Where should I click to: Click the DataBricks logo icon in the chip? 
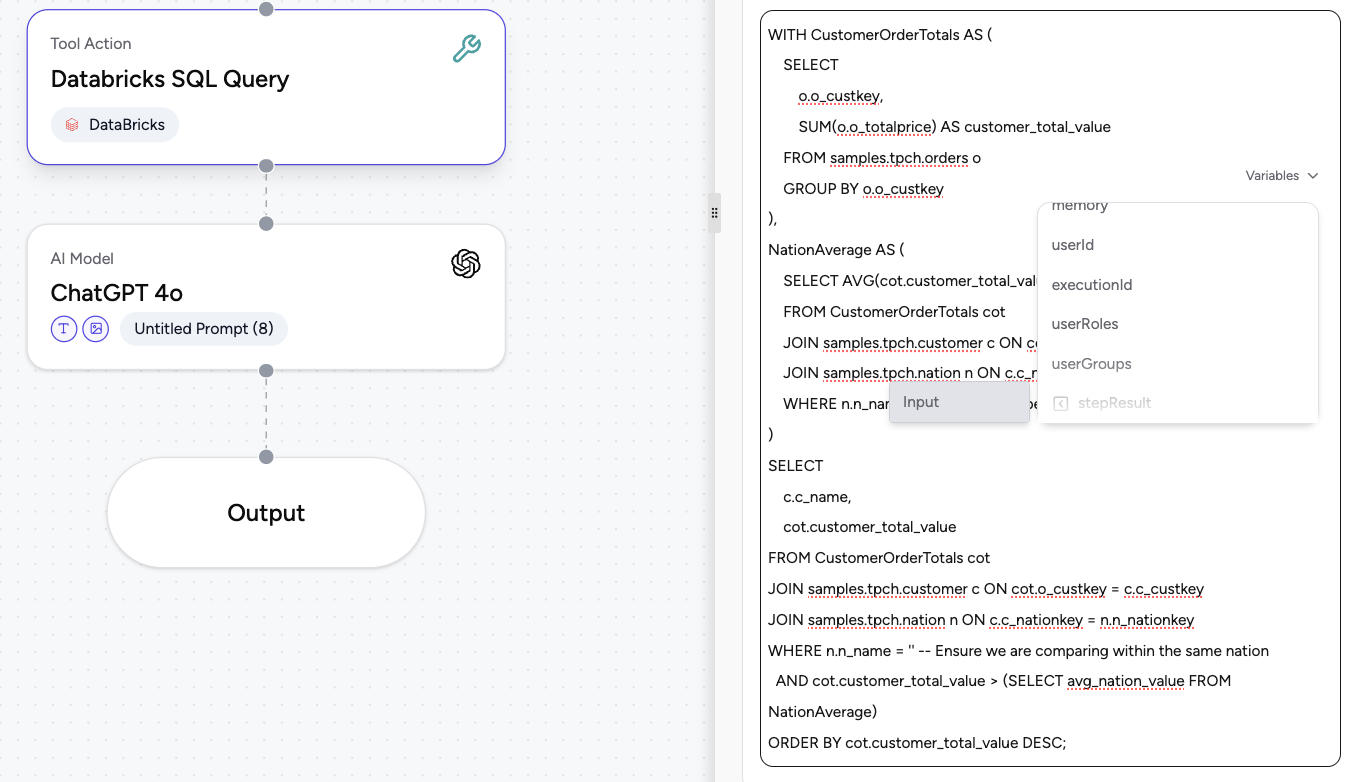(x=72, y=125)
